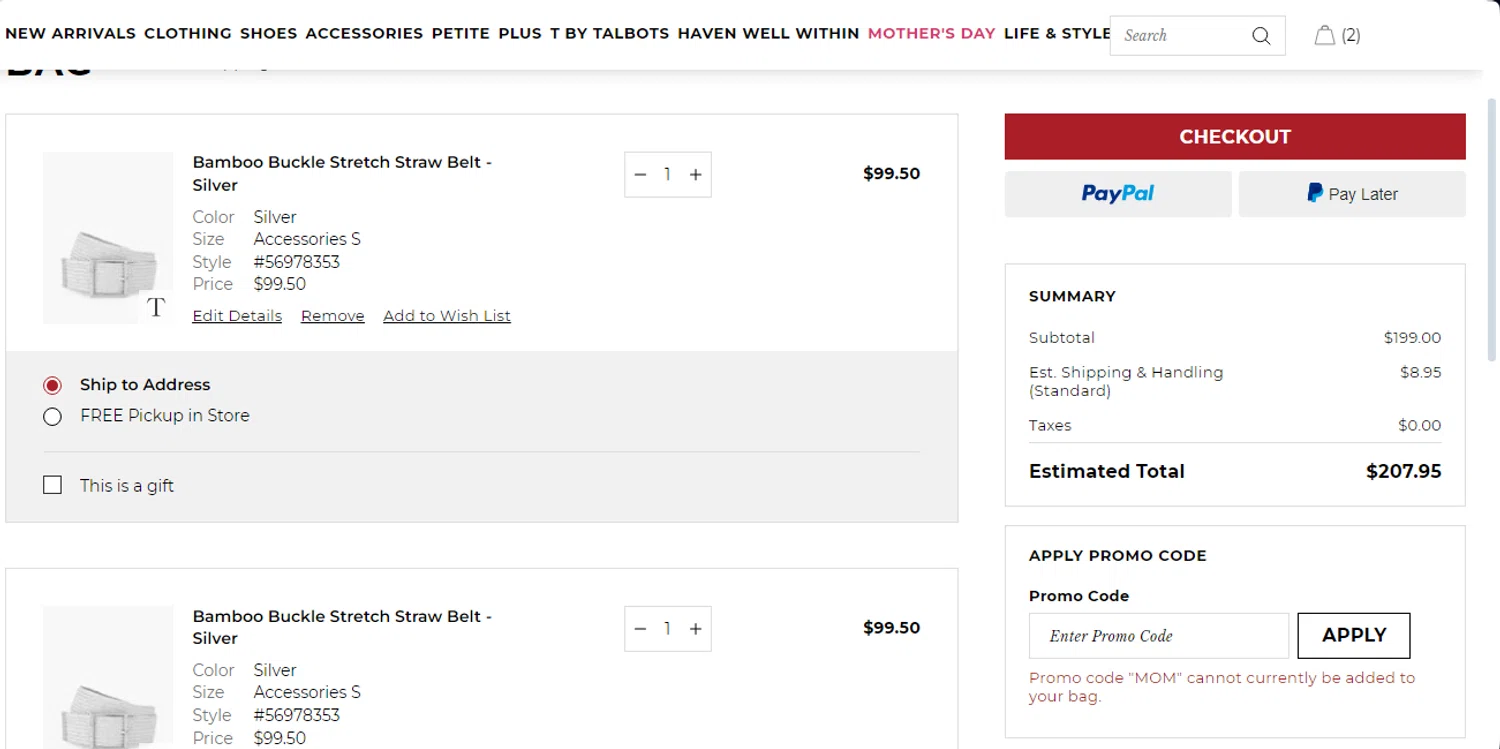Image resolution: width=1500 pixels, height=749 pixels.
Task: Open HAVEN WELL WITHIN menu
Action: pyautogui.click(x=768, y=33)
